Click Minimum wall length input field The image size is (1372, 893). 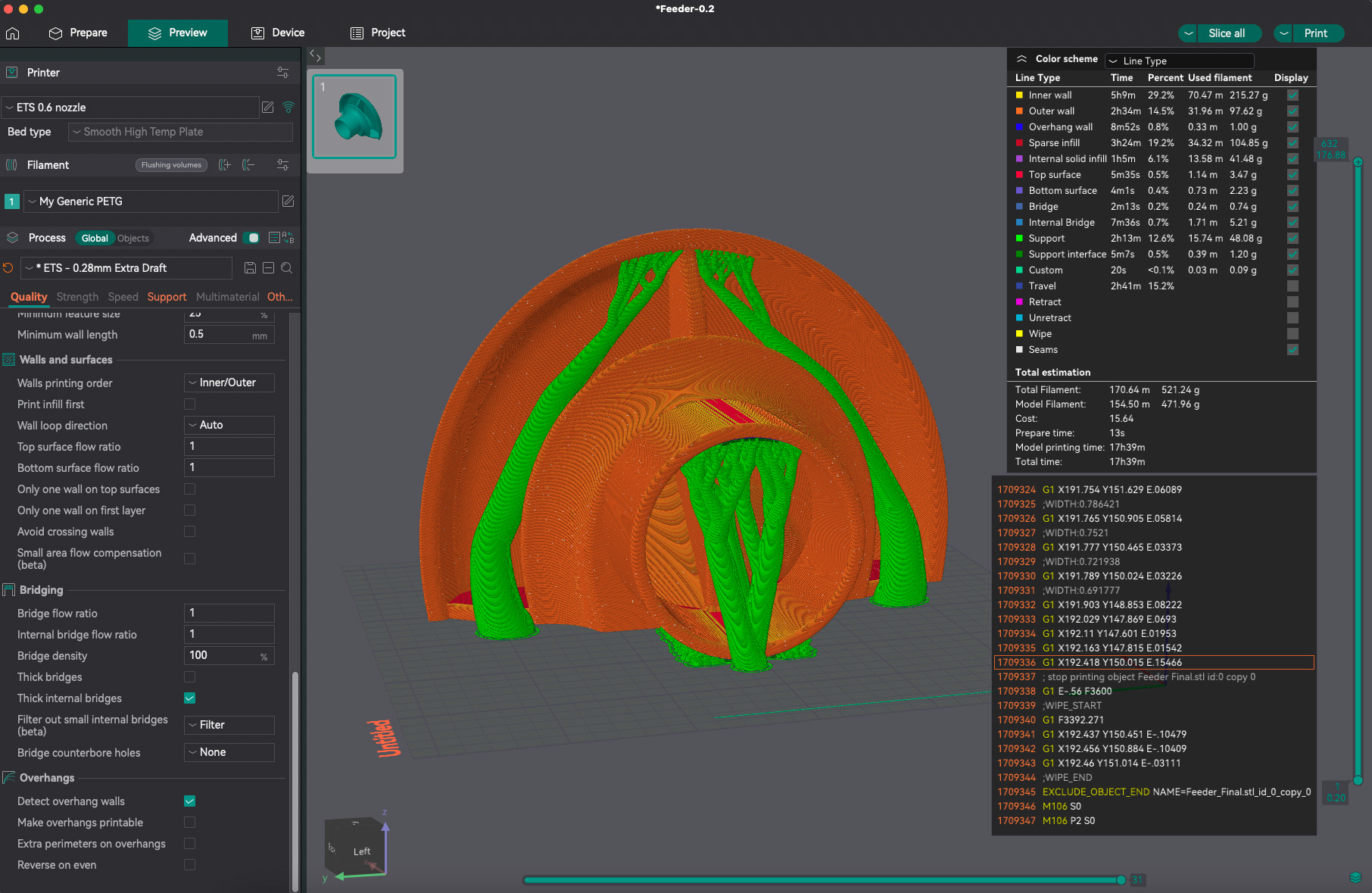point(229,335)
